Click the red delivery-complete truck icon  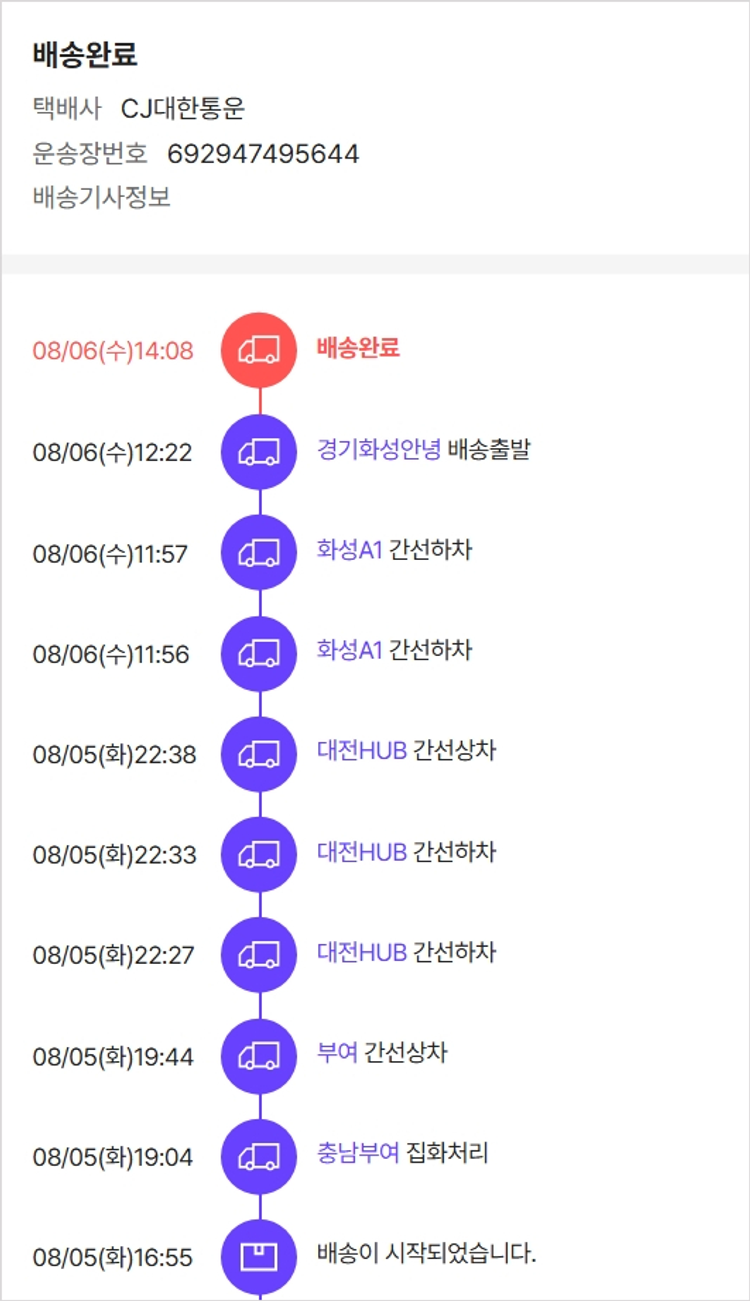point(259,350)
